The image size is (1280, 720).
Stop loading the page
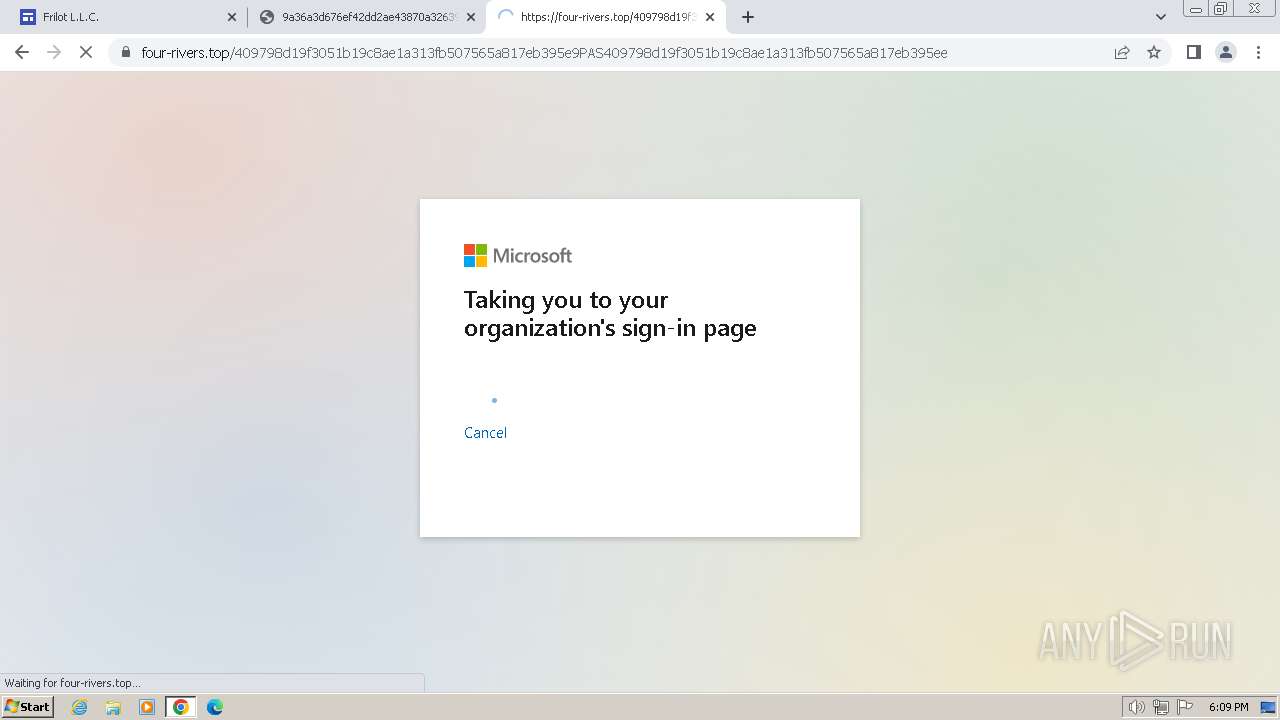coord(86,52)
